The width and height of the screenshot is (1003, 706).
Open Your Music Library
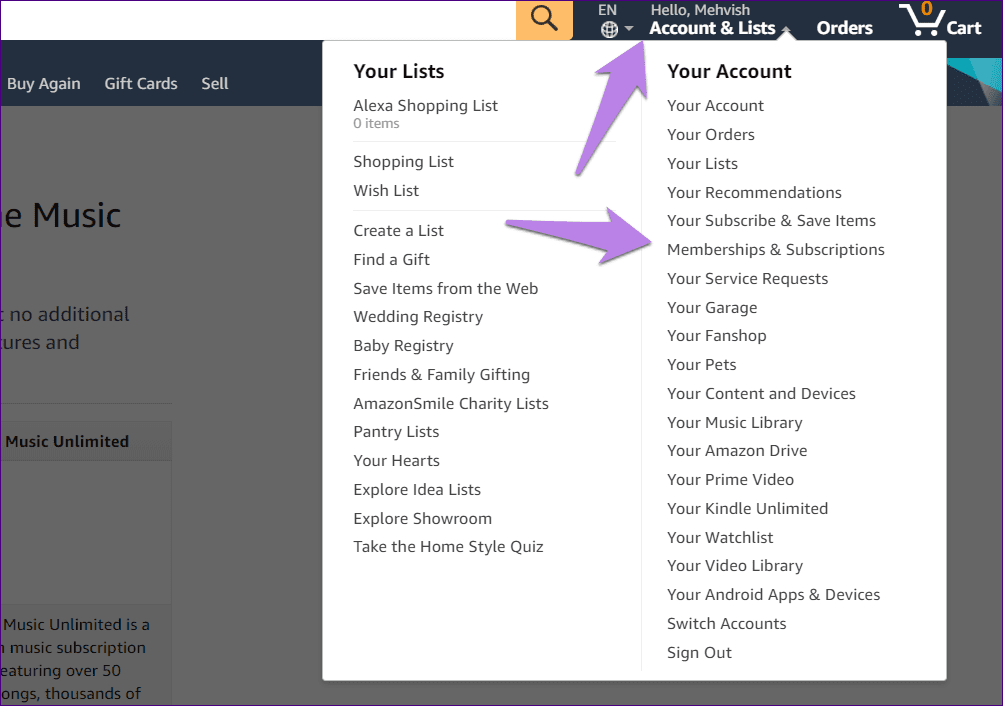click(x=734, y=423)
